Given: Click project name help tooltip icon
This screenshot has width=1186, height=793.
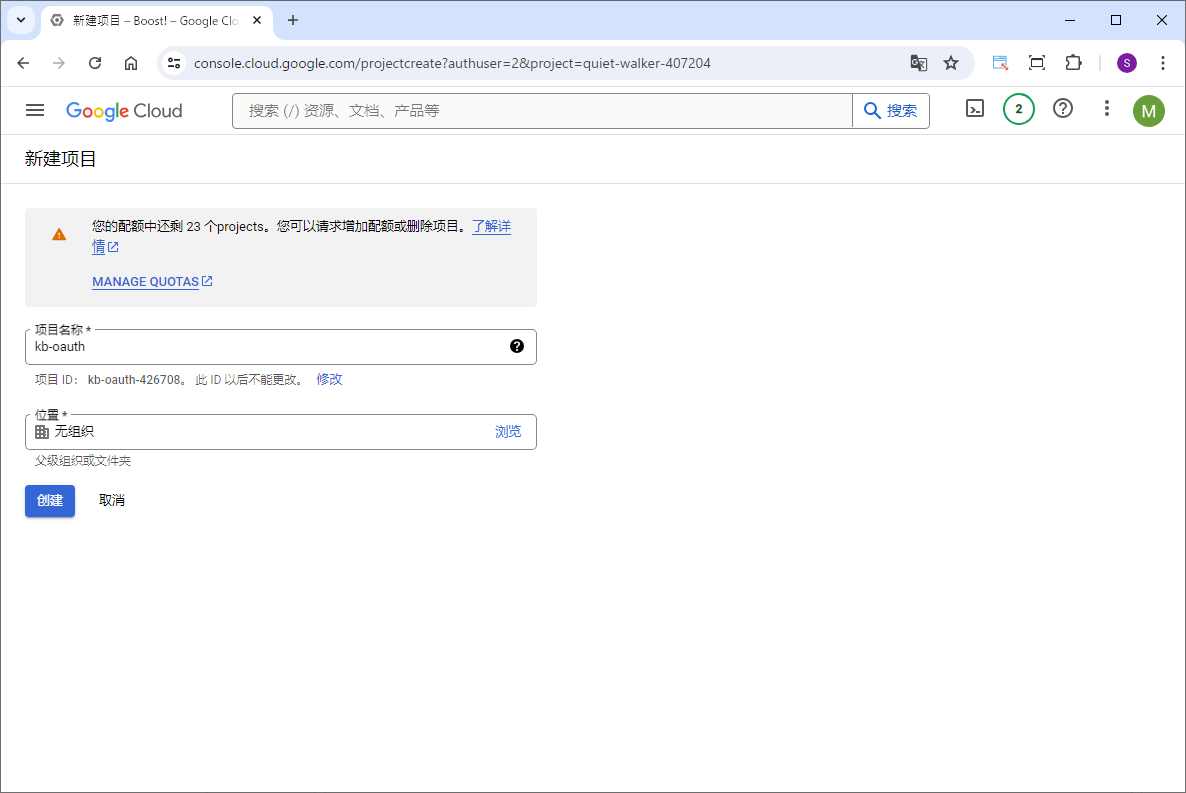Looking at the screenshot, I should [516, 346].
